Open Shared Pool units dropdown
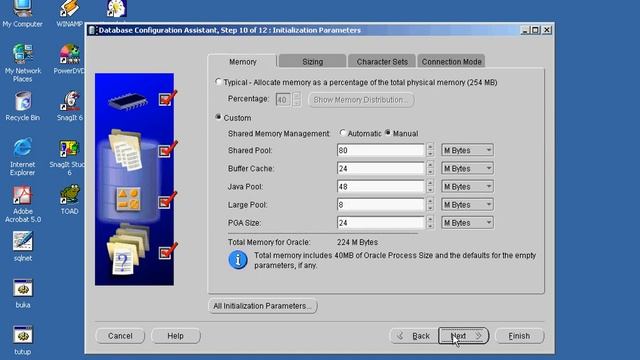 click(467, 150)
